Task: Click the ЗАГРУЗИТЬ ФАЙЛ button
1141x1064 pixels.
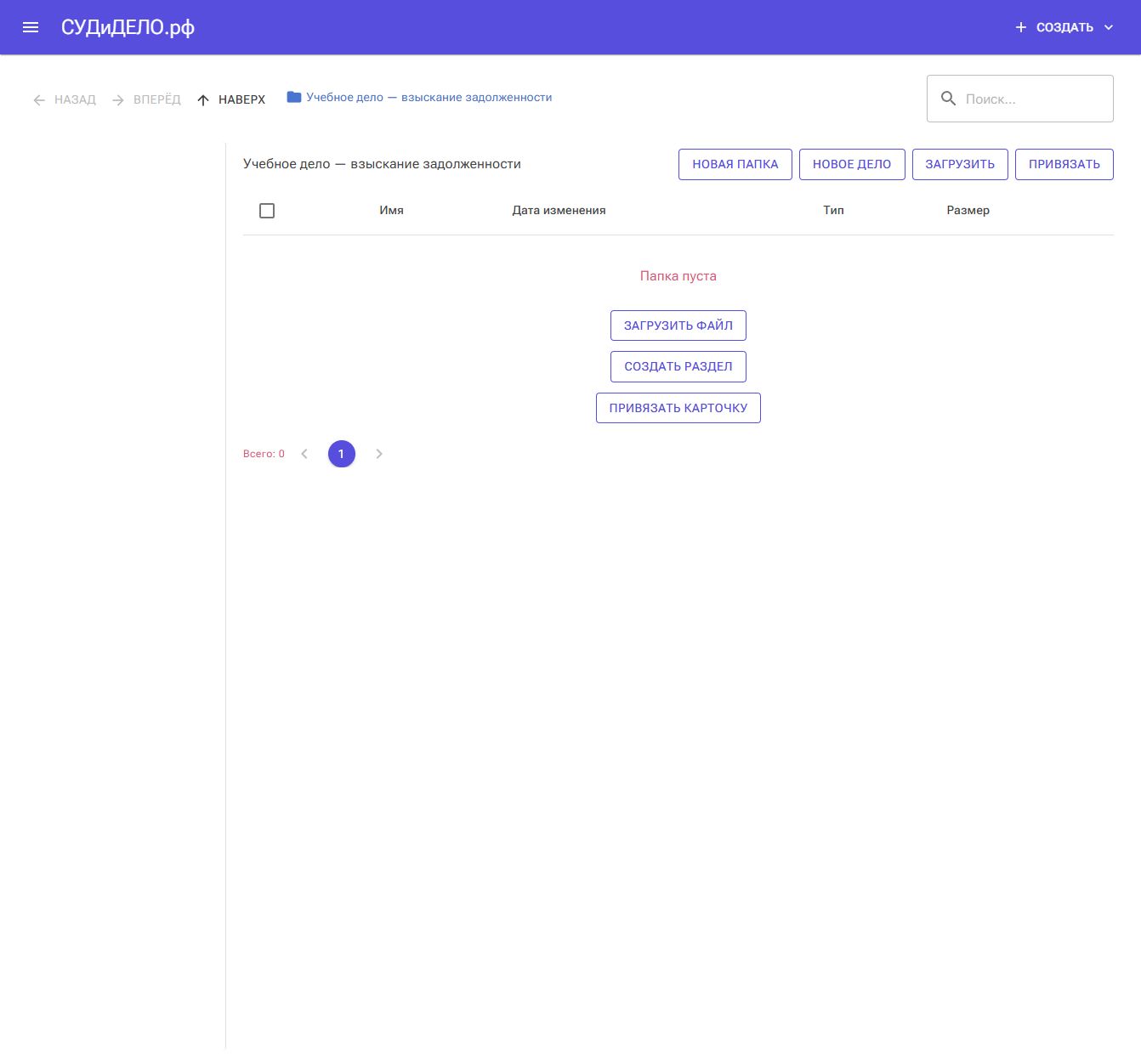Action: click(x=678, y=325)
